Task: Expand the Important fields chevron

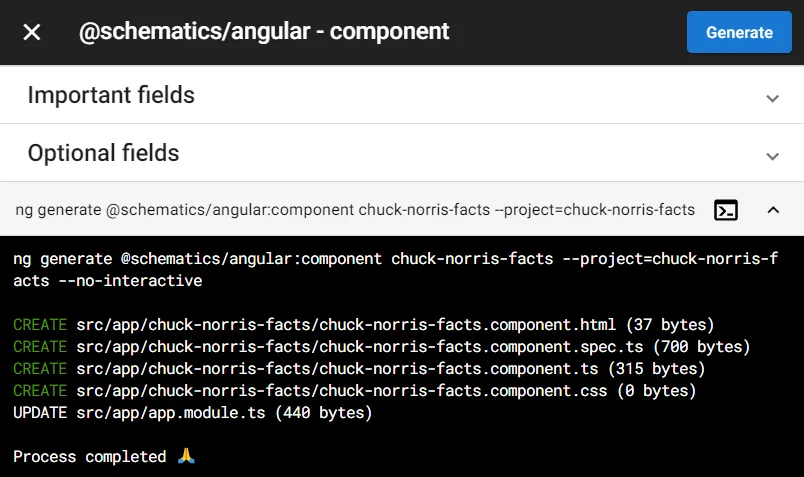Action: 772,98
